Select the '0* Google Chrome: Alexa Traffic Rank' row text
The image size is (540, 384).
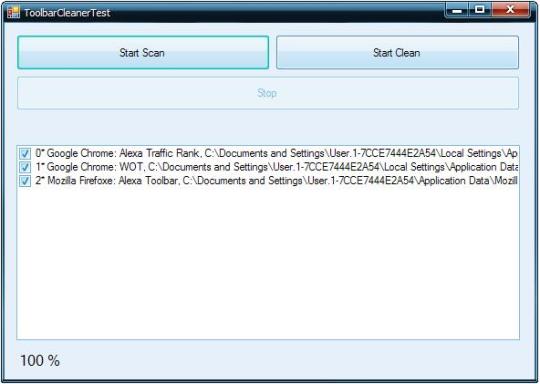pyautogui.click(x=276, y=153)
